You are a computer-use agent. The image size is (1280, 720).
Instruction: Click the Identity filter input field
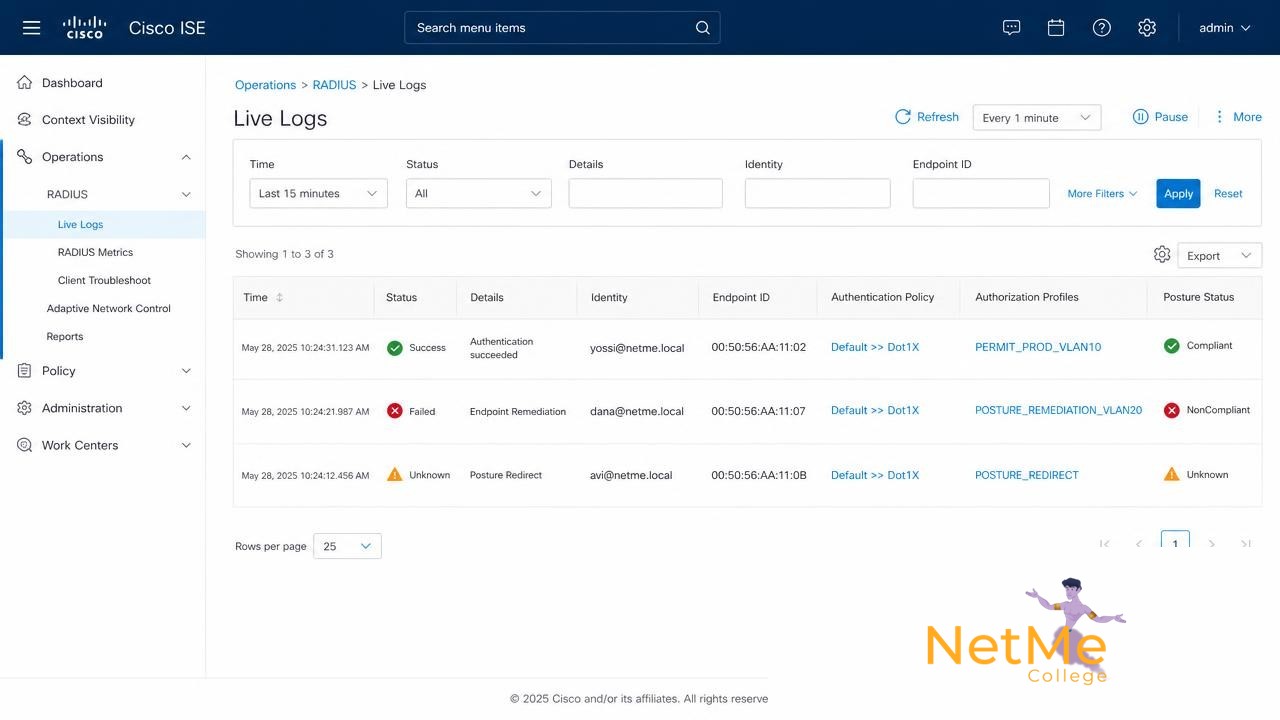817,194
